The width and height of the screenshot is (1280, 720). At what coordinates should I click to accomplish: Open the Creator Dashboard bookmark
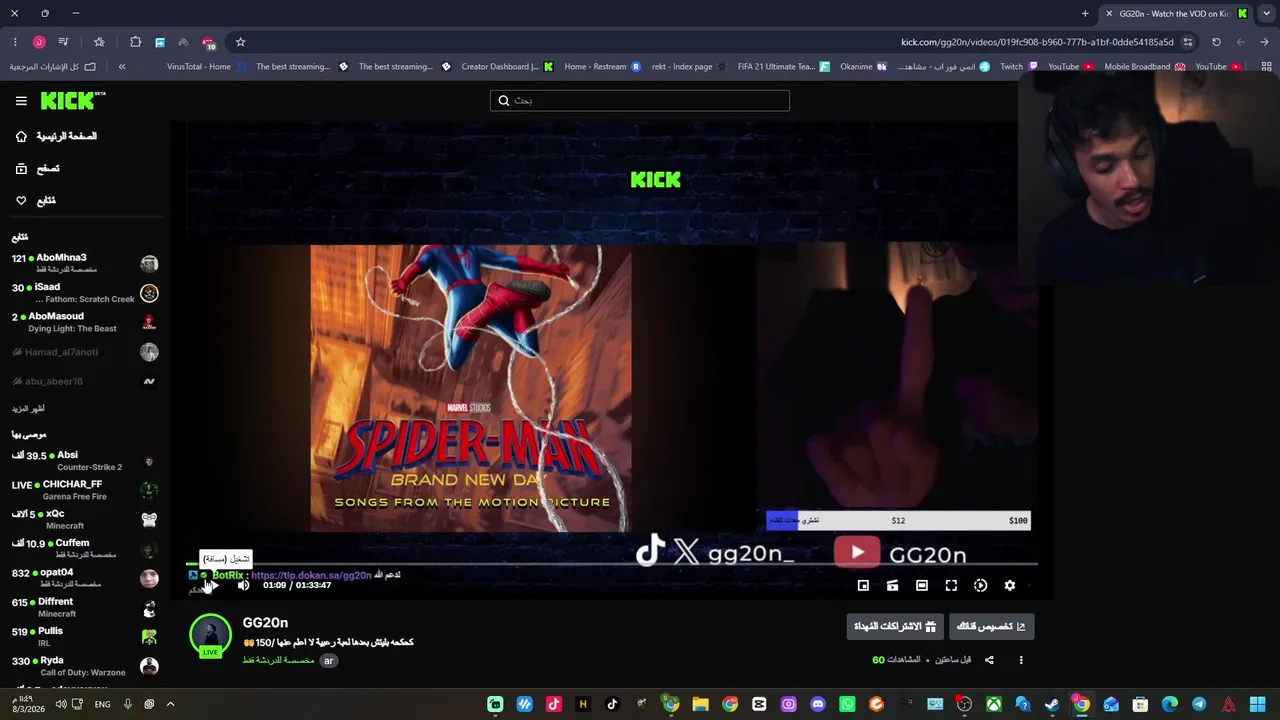[x=507, y=67]
